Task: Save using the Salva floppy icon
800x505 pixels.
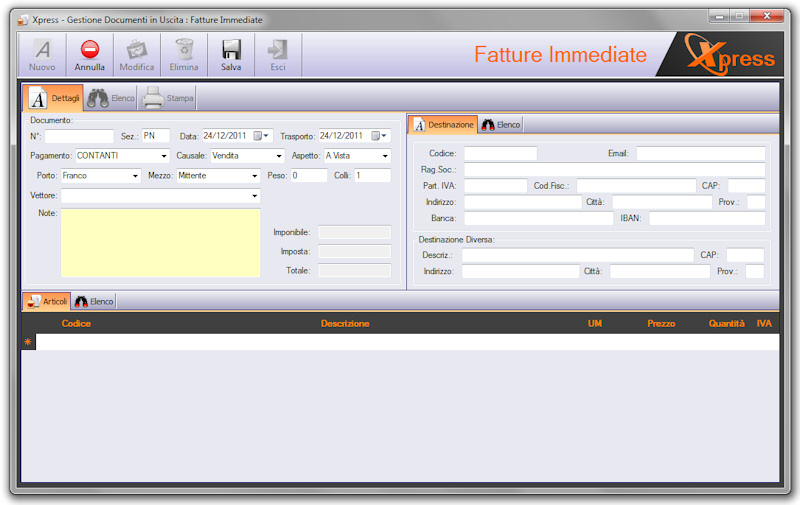Action: pos(231,50)
